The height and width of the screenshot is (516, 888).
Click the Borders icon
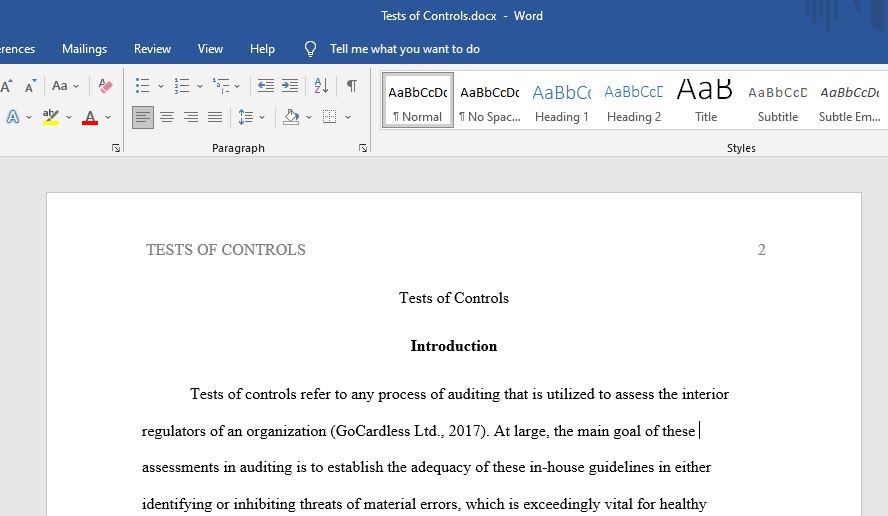[x=330, y=117]
